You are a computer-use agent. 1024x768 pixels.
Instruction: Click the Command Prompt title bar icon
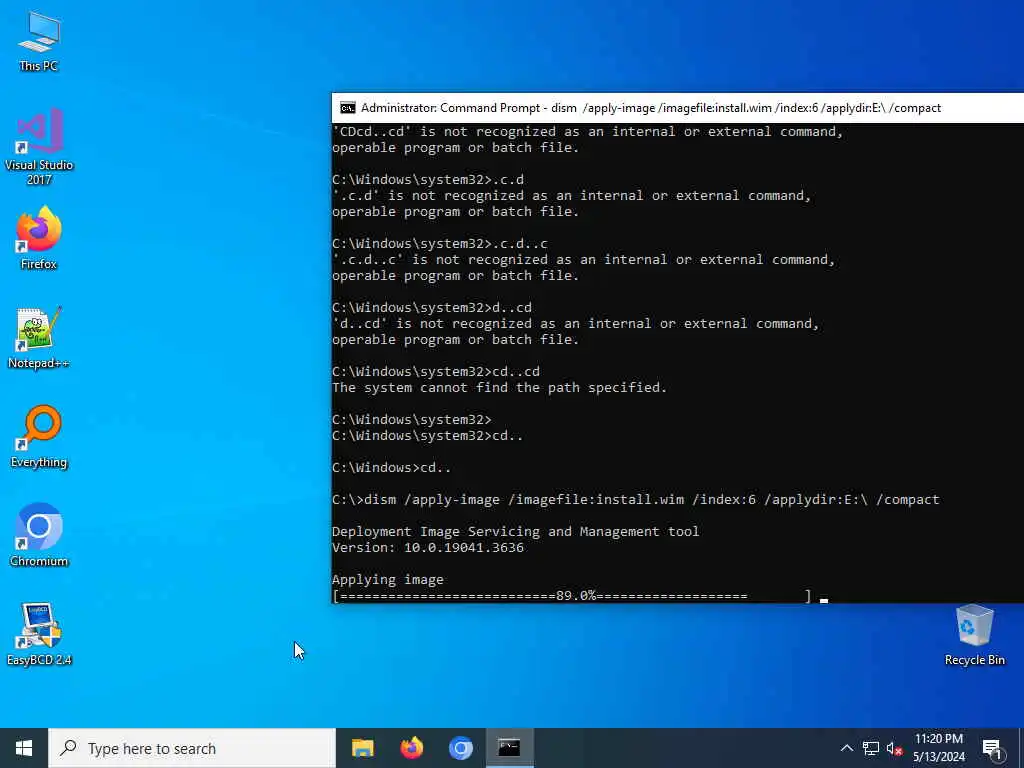tap(347, 108)
